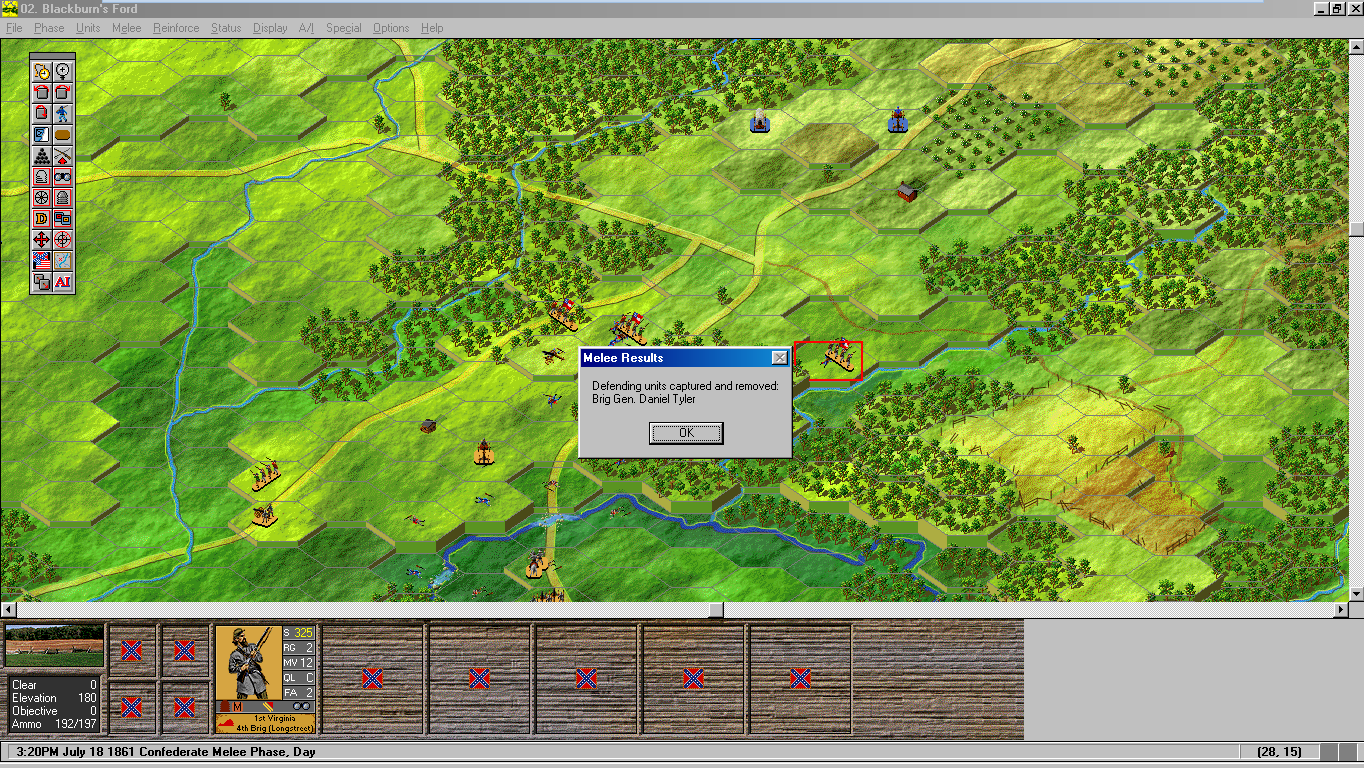Click the brown oval toolbar icon
Screen dimensions: 1364x768
[62, 134]
